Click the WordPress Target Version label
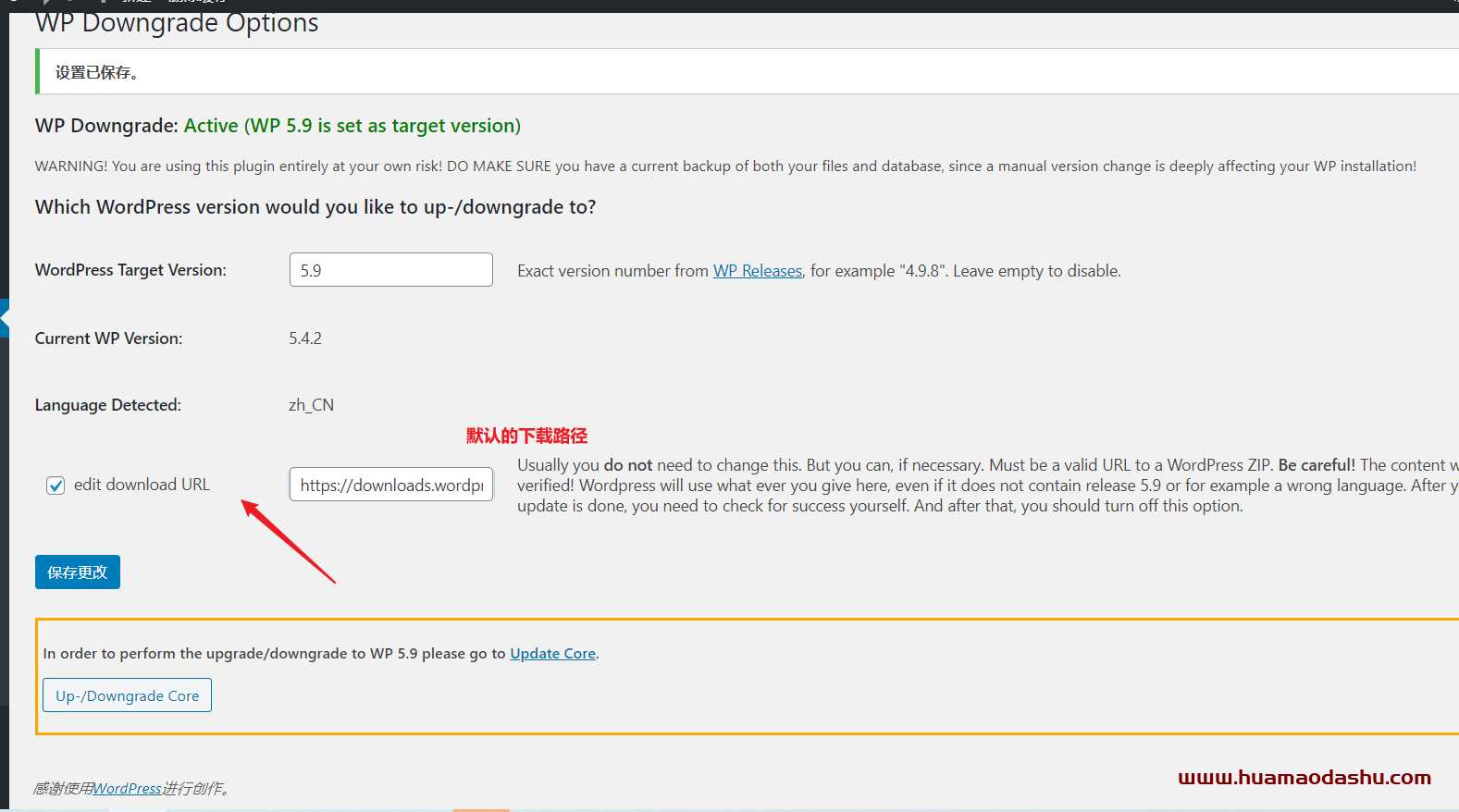 (130, 270)
